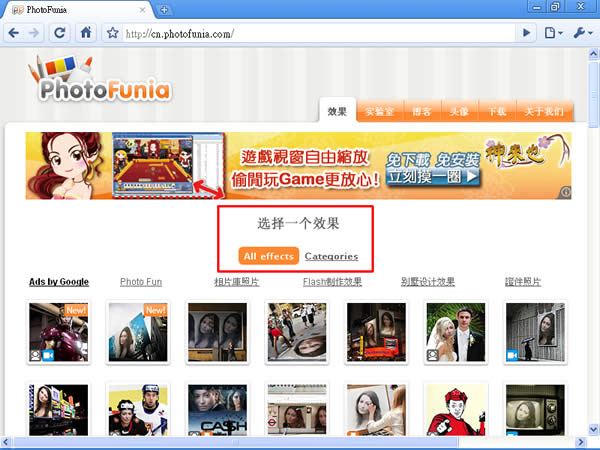Go back using the browser back arrow
600x450 pixels.
(14, 33)
